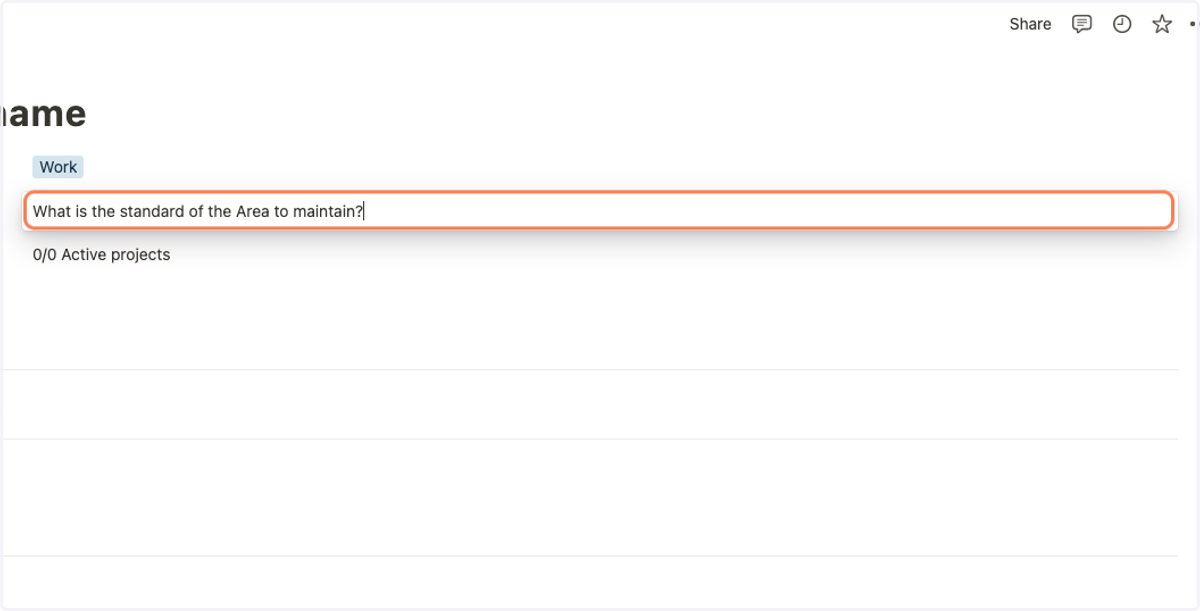The width and height of the screenshot is (1200, 611).
Task: Favorite this page with the star icon
Action: click(1161, 24)
